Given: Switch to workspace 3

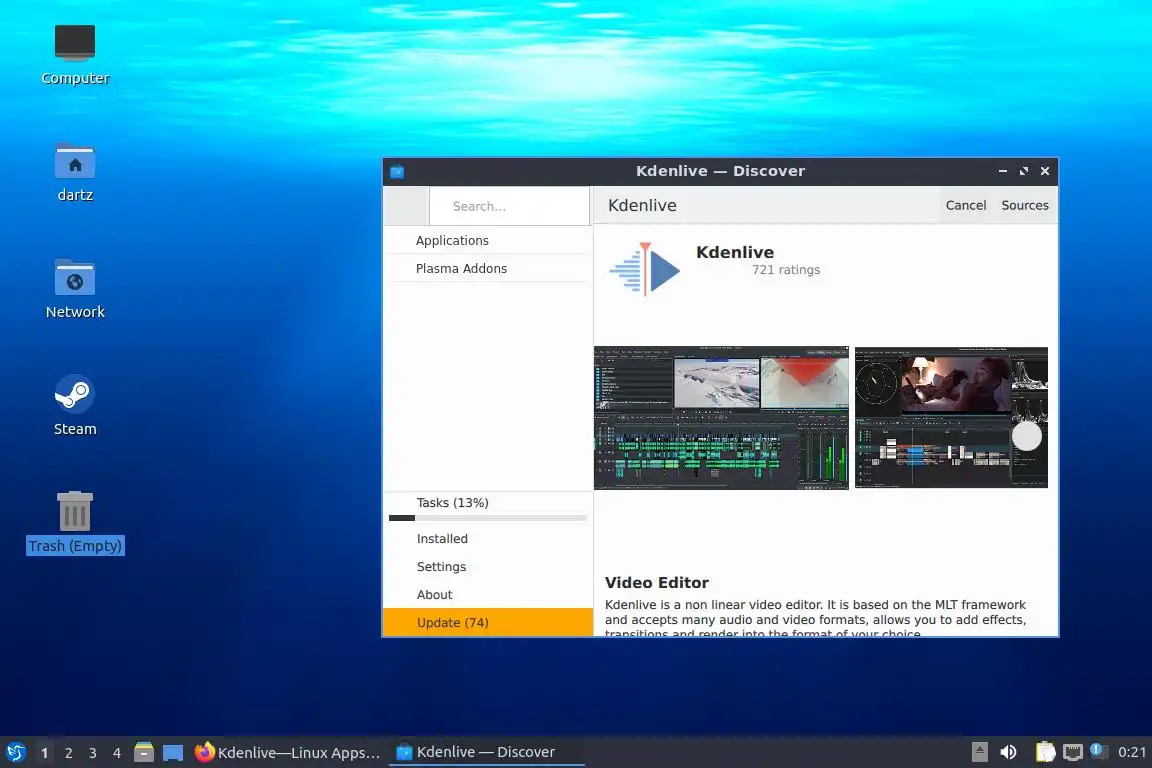Looking at the screenshot, I should click(x=93, y=753).
